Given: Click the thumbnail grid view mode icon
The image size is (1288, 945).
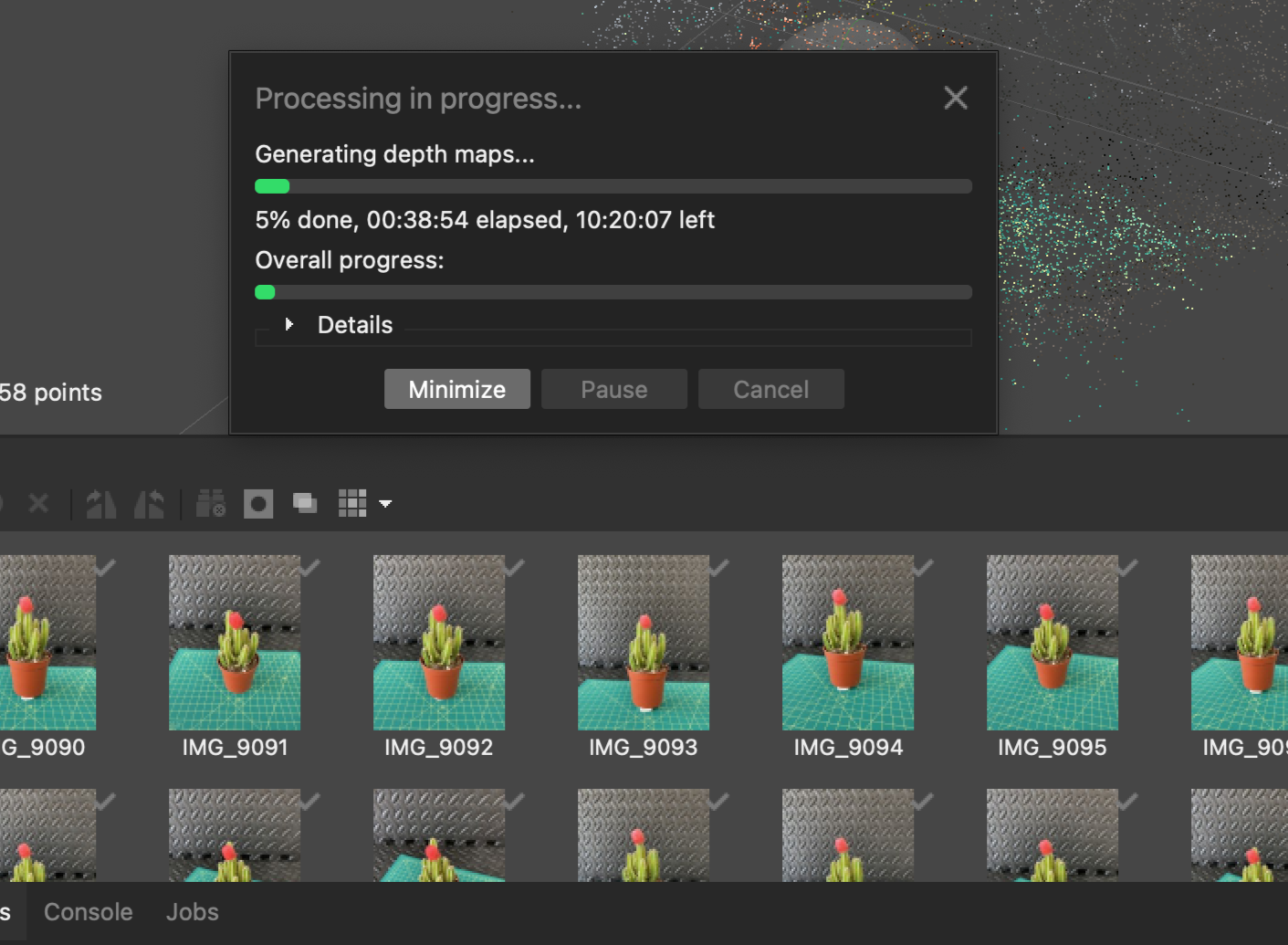Looking at the screenshot, I should [352, 503].
